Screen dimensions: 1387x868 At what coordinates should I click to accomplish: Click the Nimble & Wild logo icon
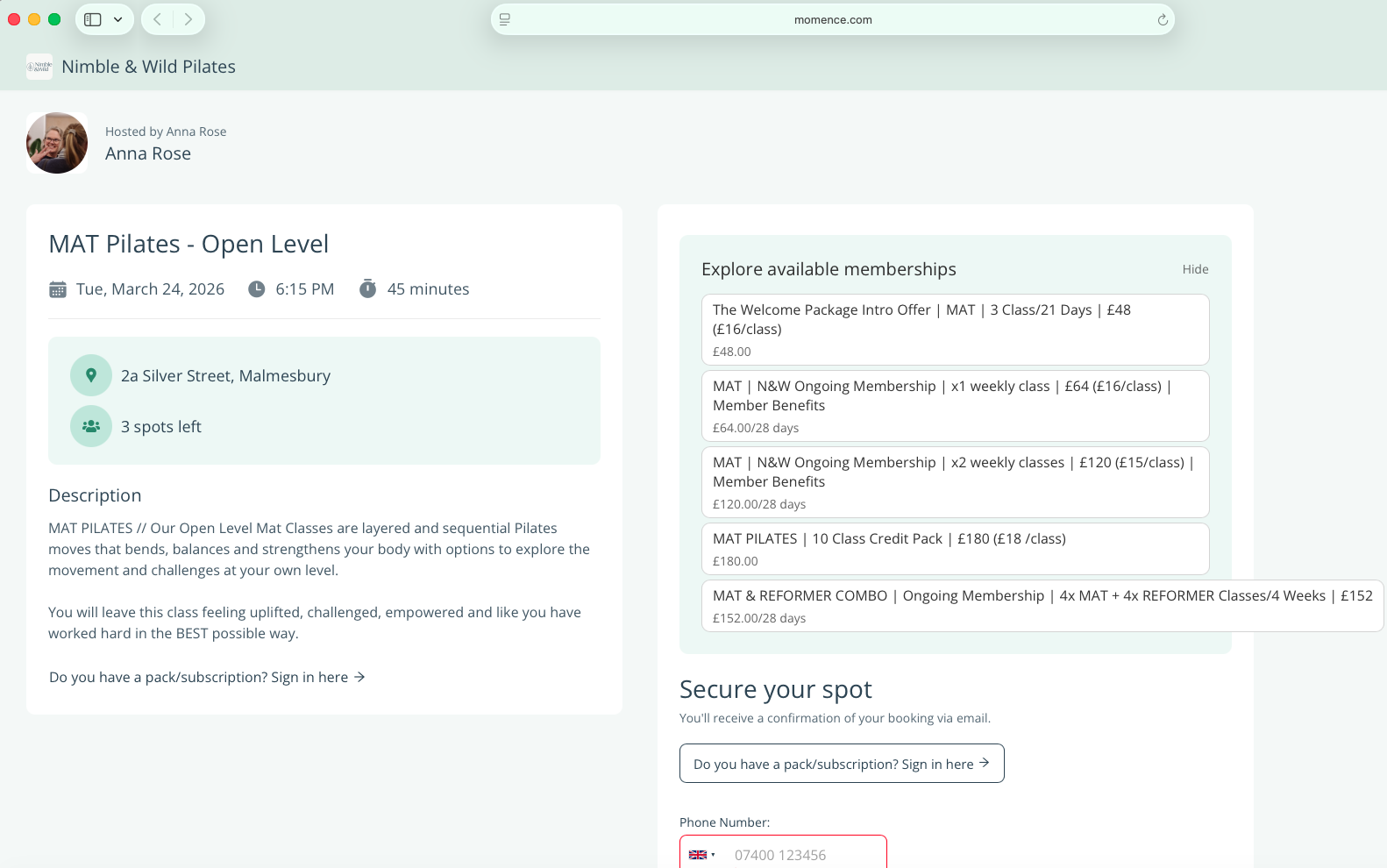[x=39, y=67]
